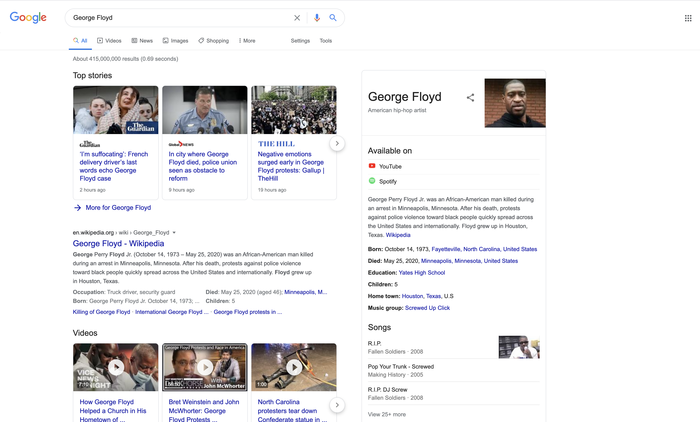The height and width of the screenshot is (422, 700).
Task: Click the Google logo
Action: 28,17
